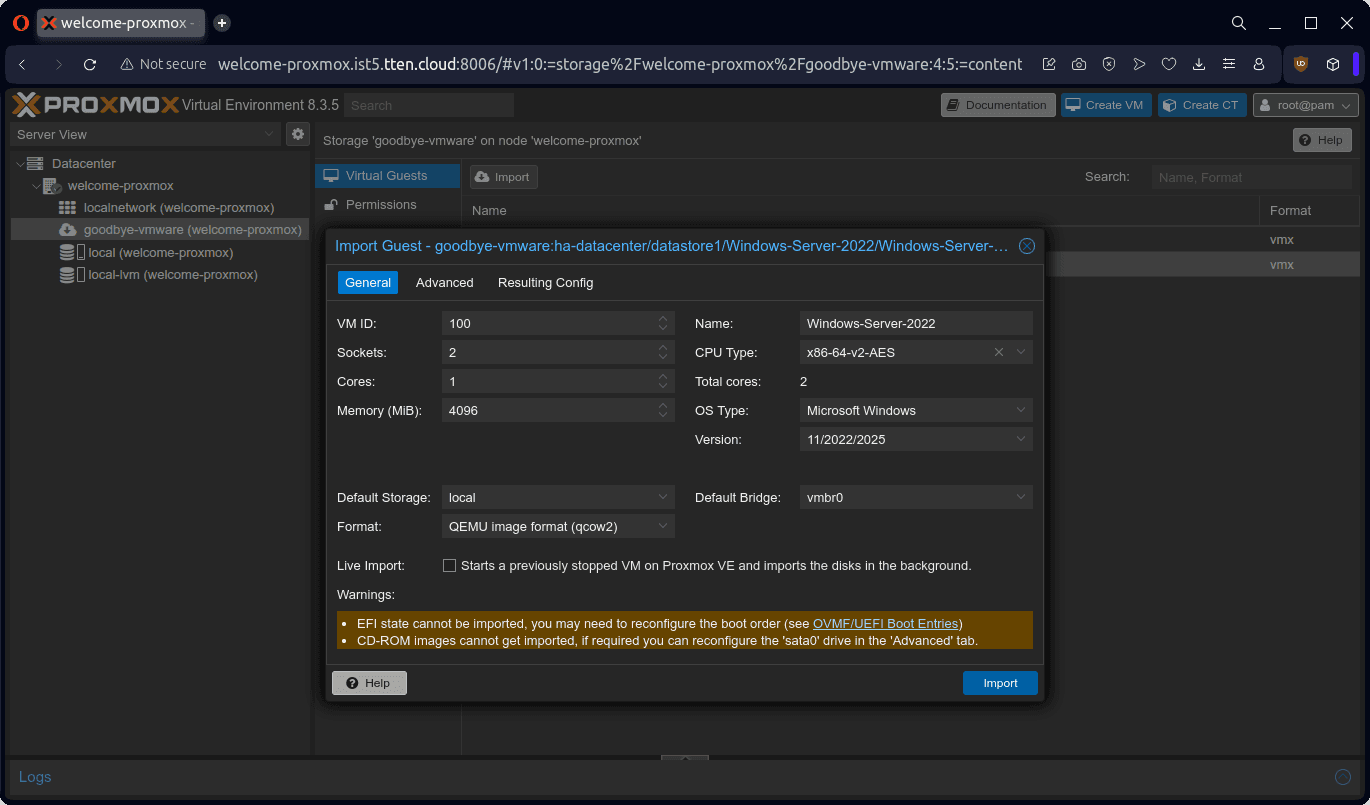Collapse the Datacenter tree node
The height and width of the screenshot is (805, 1370).
pyautogui.click(x=20, y=163)
